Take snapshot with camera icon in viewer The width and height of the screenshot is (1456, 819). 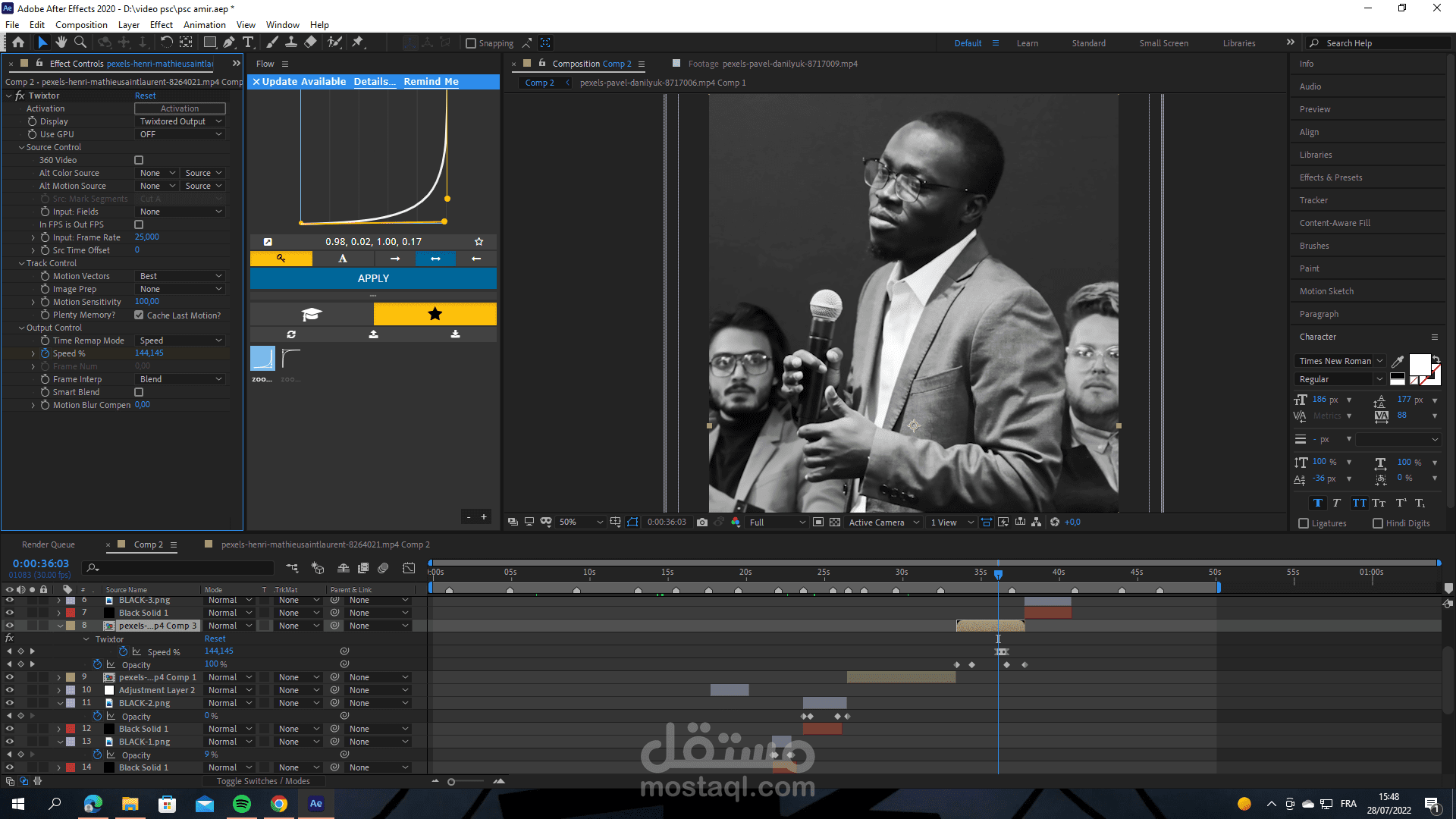click(x=701, y=522)
